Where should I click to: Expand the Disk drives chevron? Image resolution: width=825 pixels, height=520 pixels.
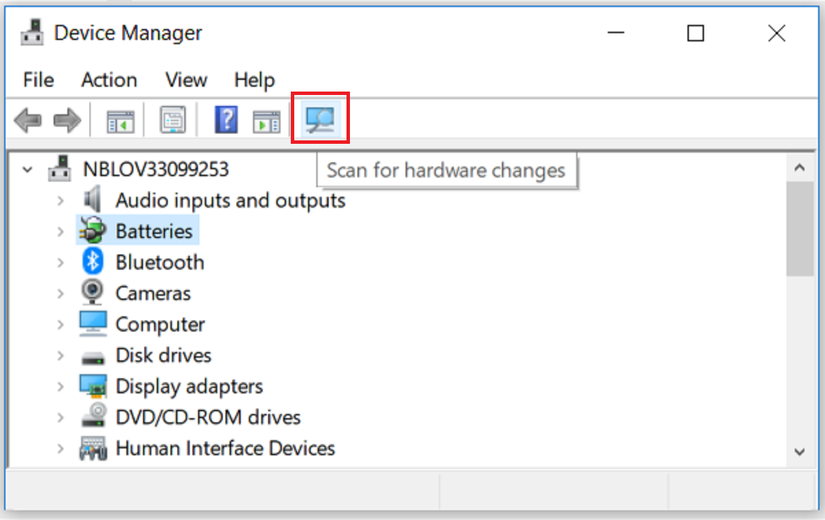pyautogui.click(x=61, y=356)
